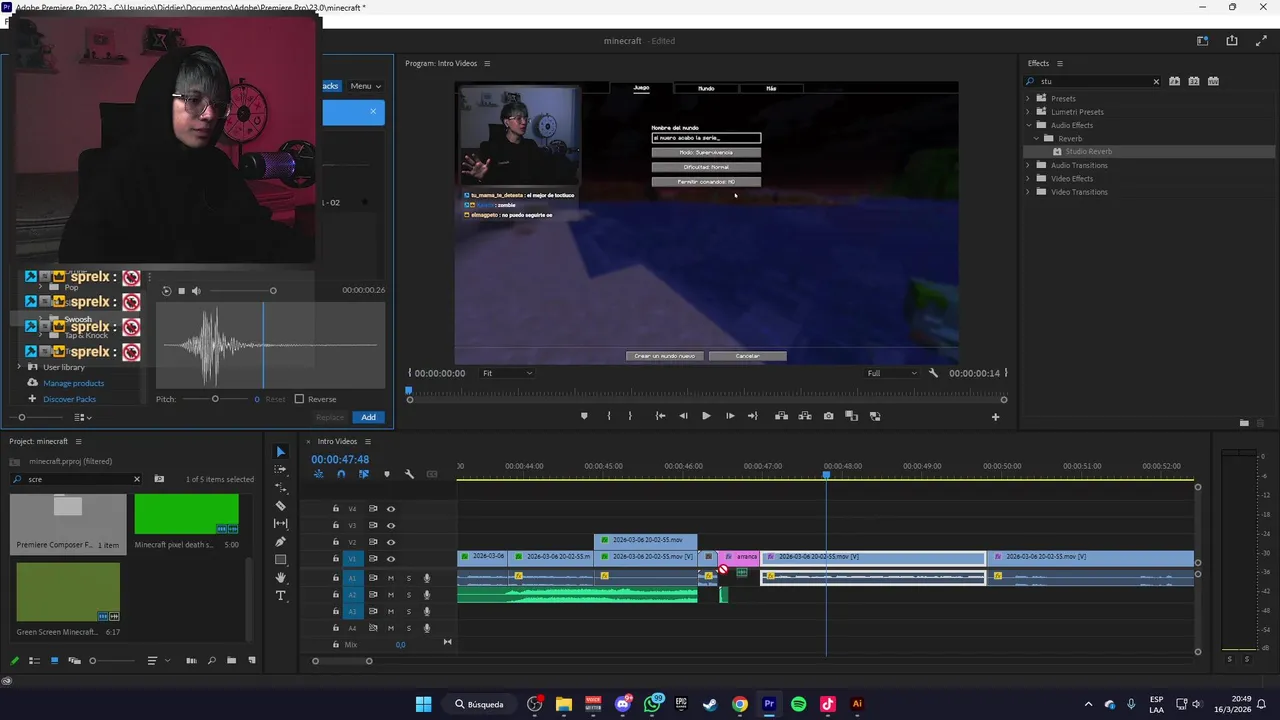
Task: Step forward one frame
Action: click(730, 416)
